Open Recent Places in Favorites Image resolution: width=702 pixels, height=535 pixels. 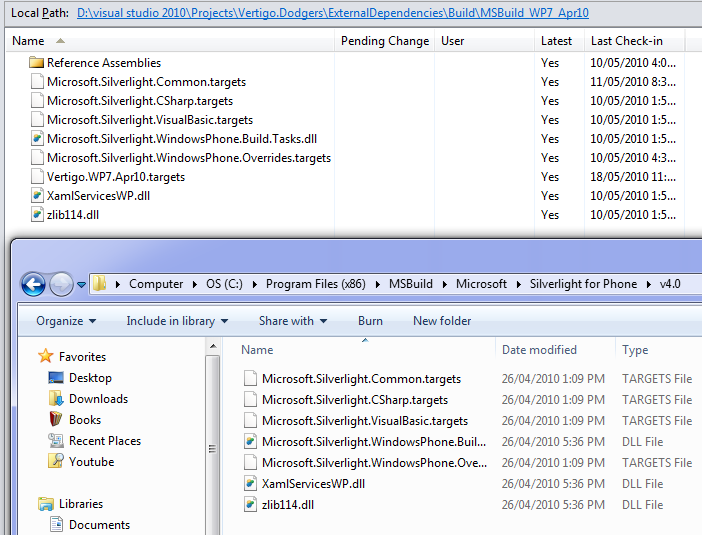tap(105, 441)
